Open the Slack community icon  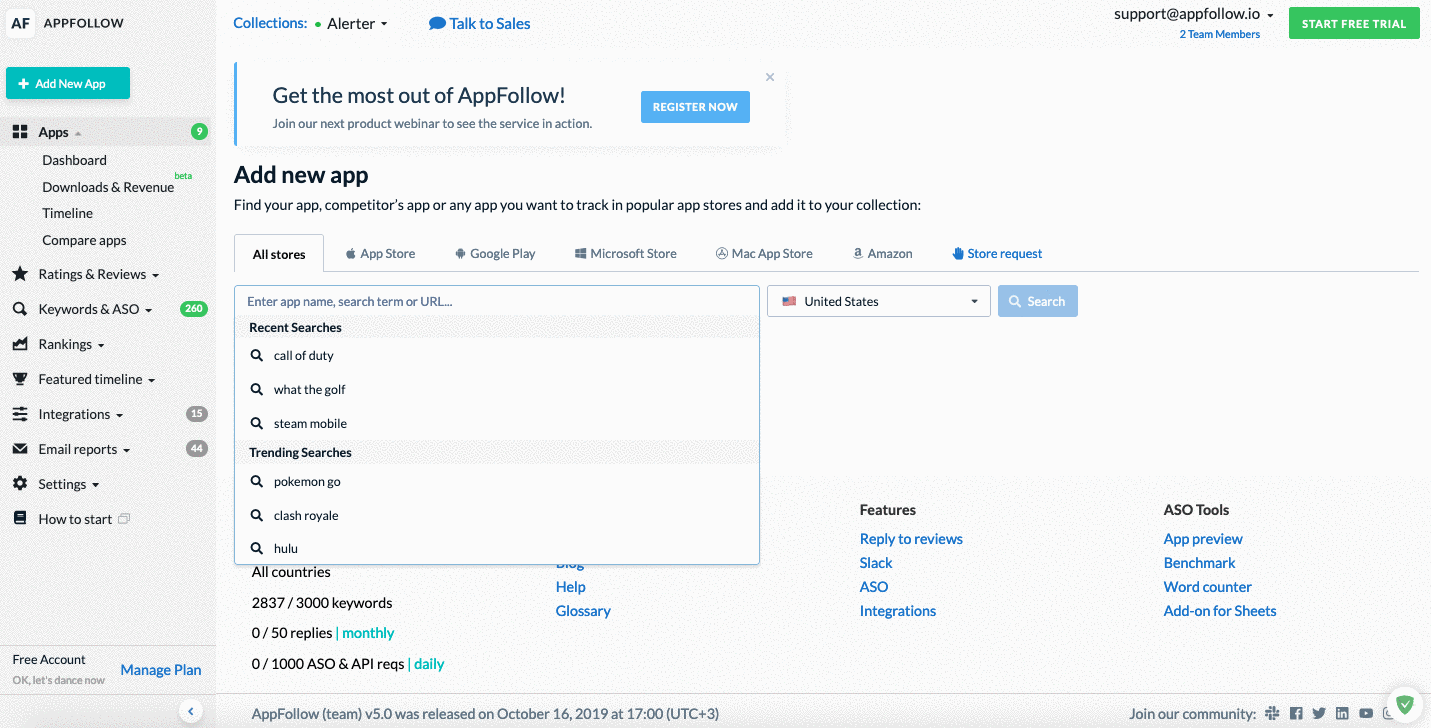pyautogui.click(x=1273, y=713)
